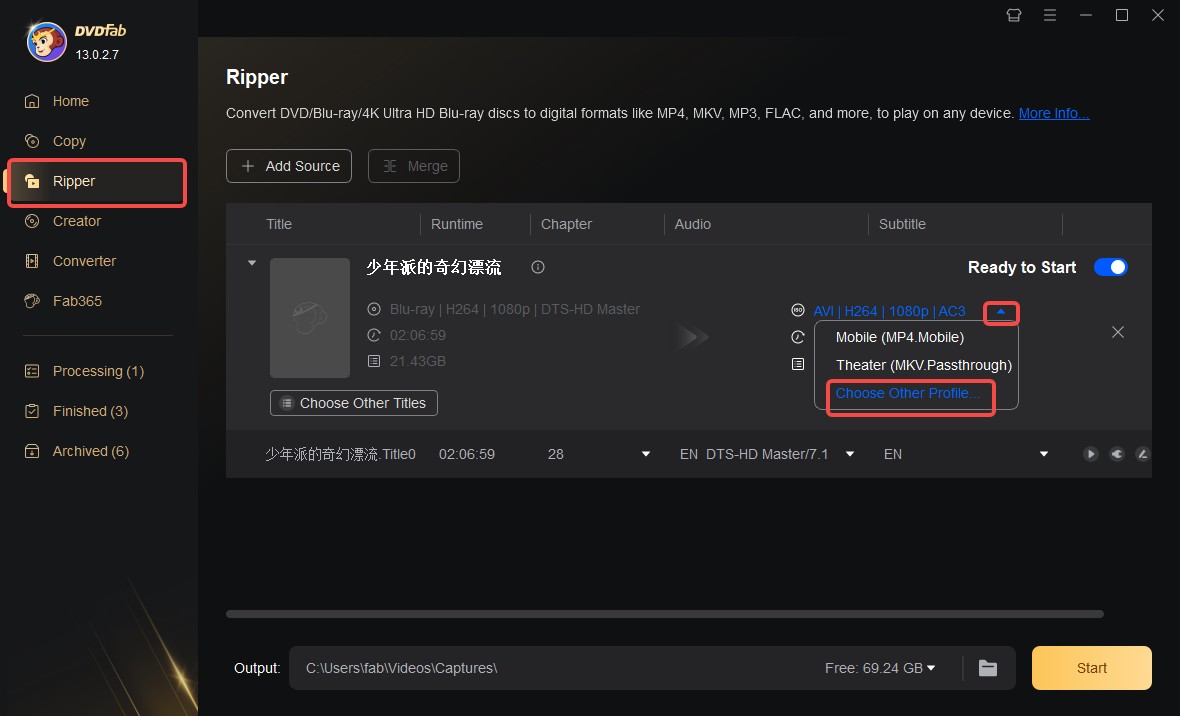Open the EN DTS-HD Master audio dropdown

coord(850,454)
